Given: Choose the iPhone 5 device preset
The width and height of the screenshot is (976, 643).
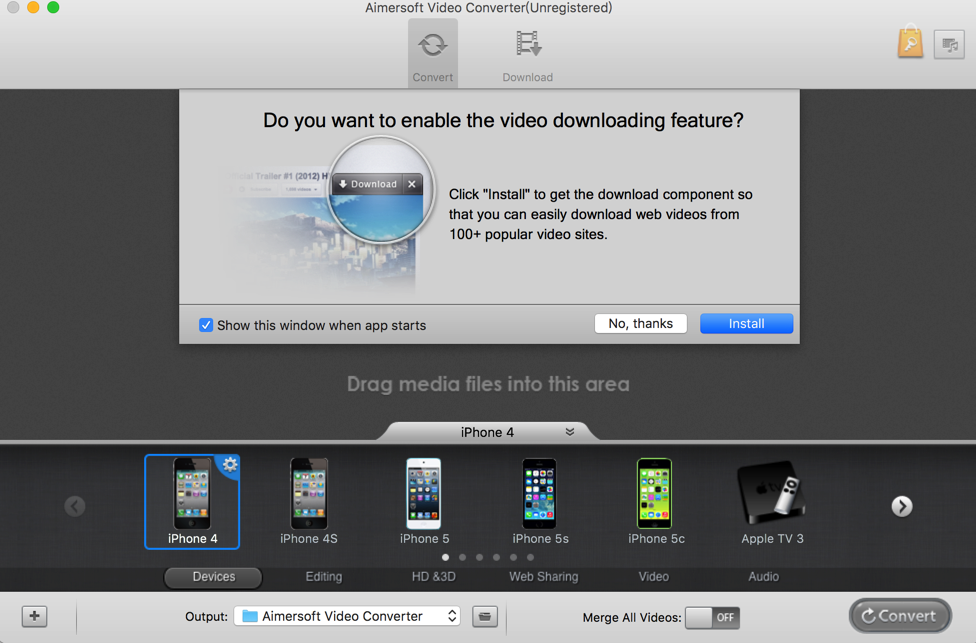Looking at the screenshot, I should point(424,502).
